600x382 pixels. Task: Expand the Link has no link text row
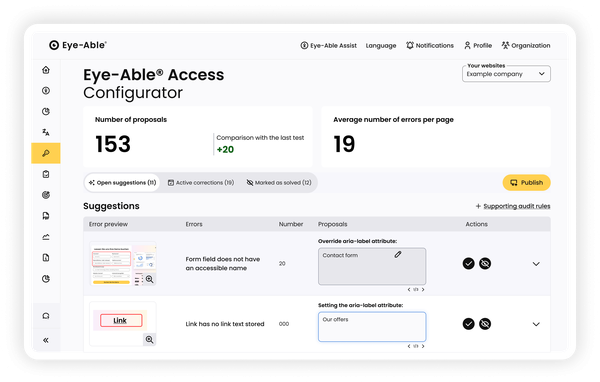click(x=536, y=324)
